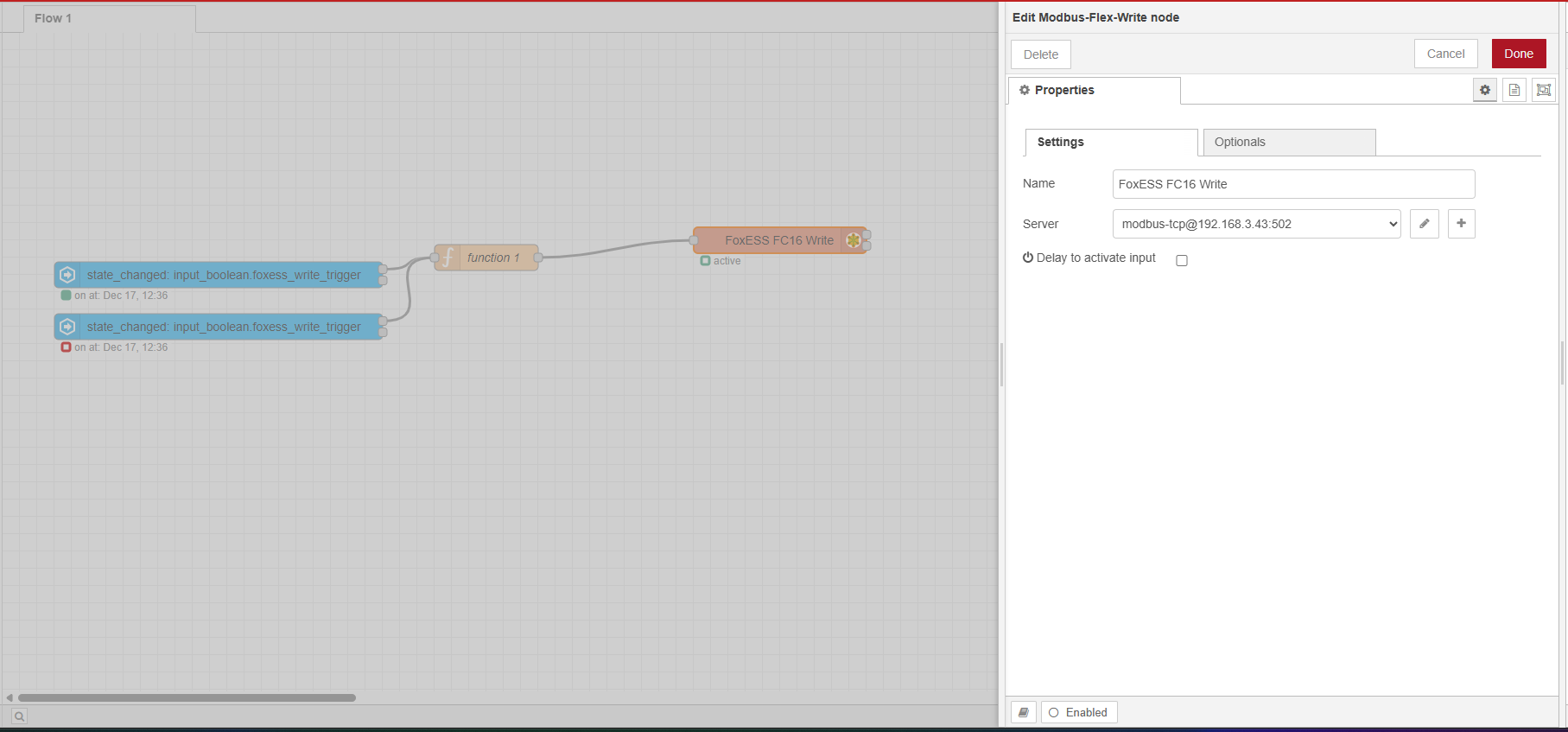Select the Settings tab
This screenshot has width=1568, height=732.
point(1110,143)
